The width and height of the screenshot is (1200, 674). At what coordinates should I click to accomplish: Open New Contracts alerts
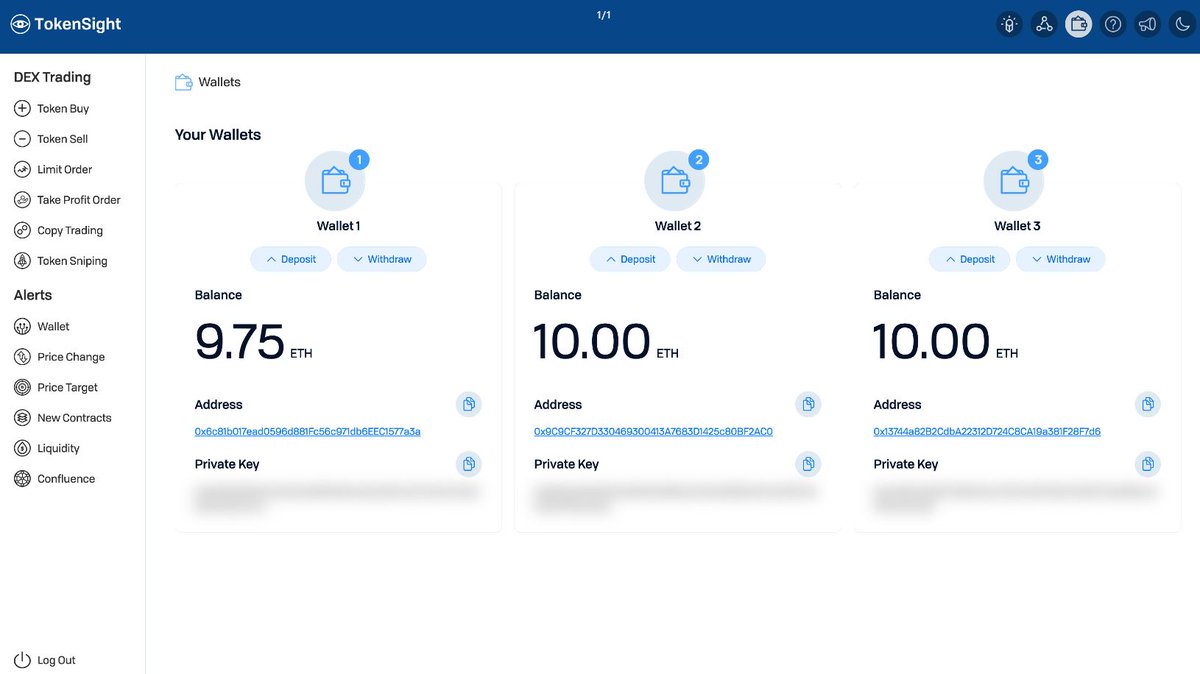(62, 418)
